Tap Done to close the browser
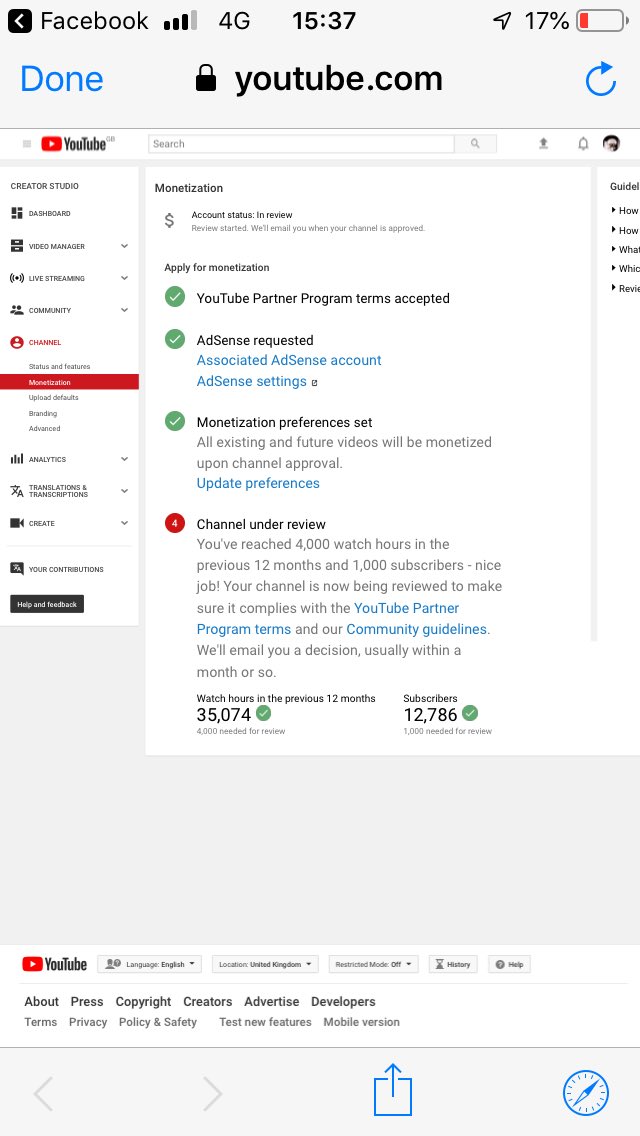Viewport: 640px width, 1136px height. pos(62,79)
